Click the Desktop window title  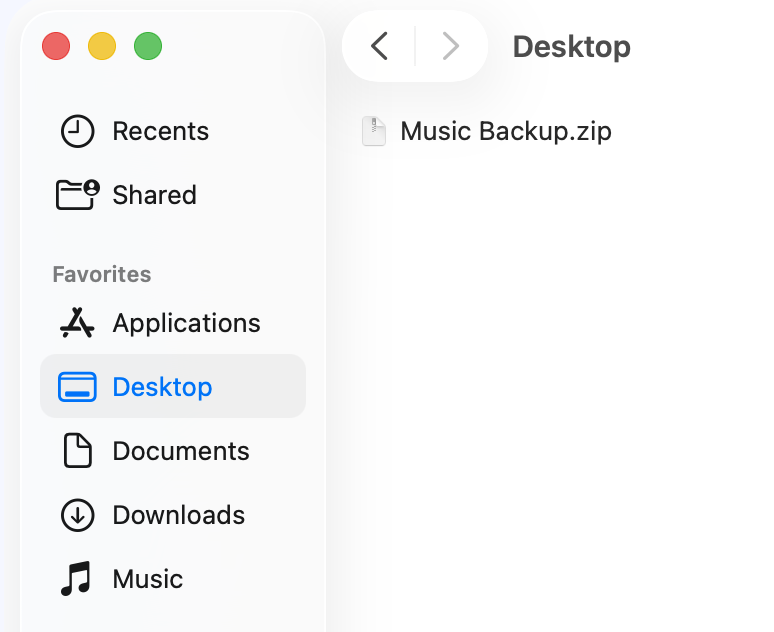(571, 46)
